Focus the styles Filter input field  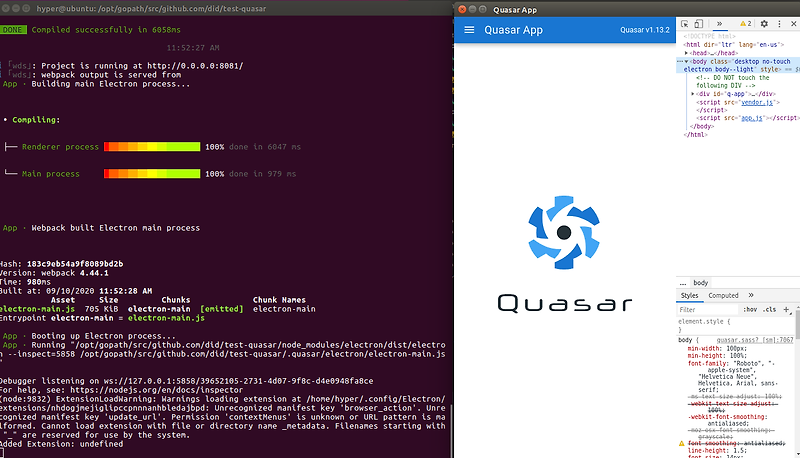(x=707, y=310)
